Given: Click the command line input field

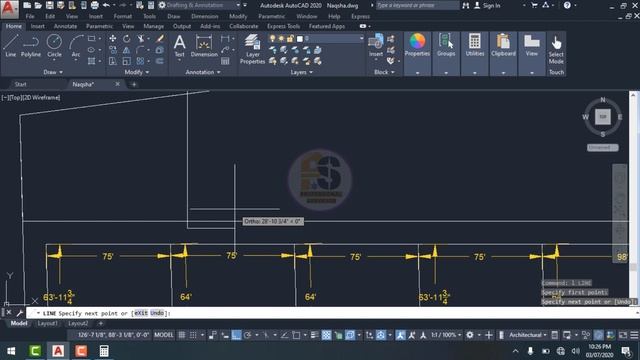Looking at the screenshot, I should [x=333, y=313].
